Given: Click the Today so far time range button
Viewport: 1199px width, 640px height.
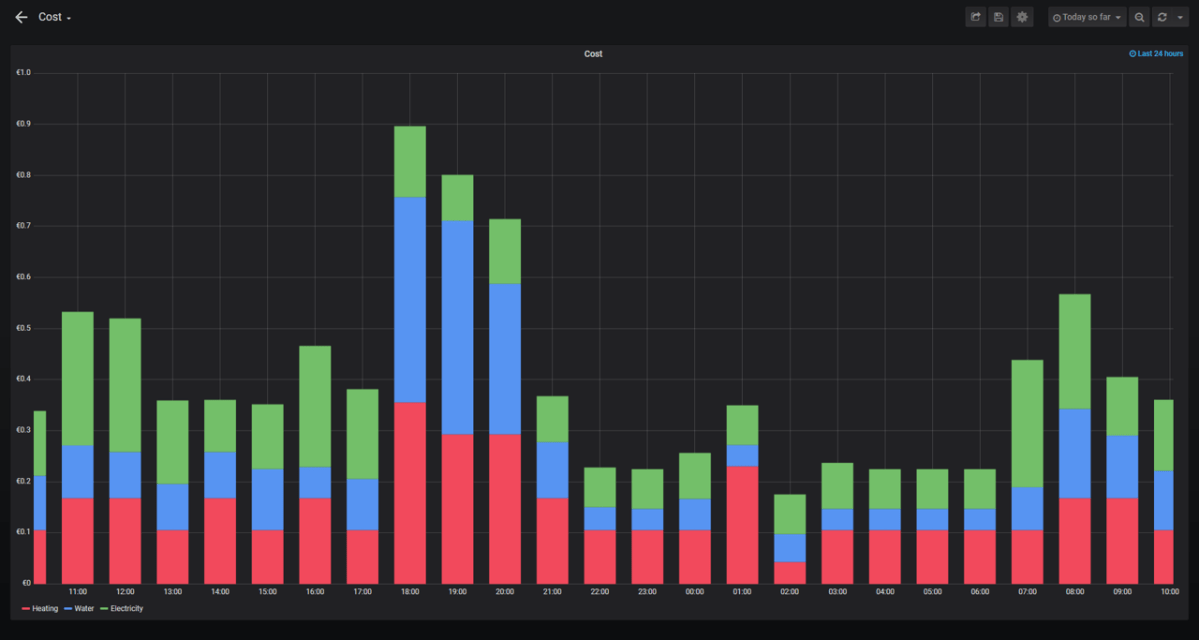Looking at the screenshot, I should click(1085, 17).
